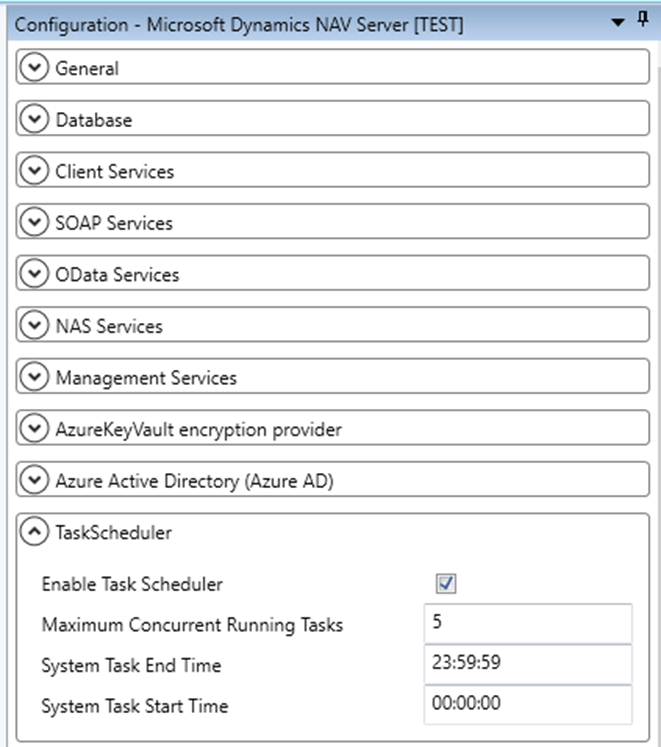Open the panel options dropdown arrow
Viewport: 661px width, 747px height.
[x=618, y=22]
